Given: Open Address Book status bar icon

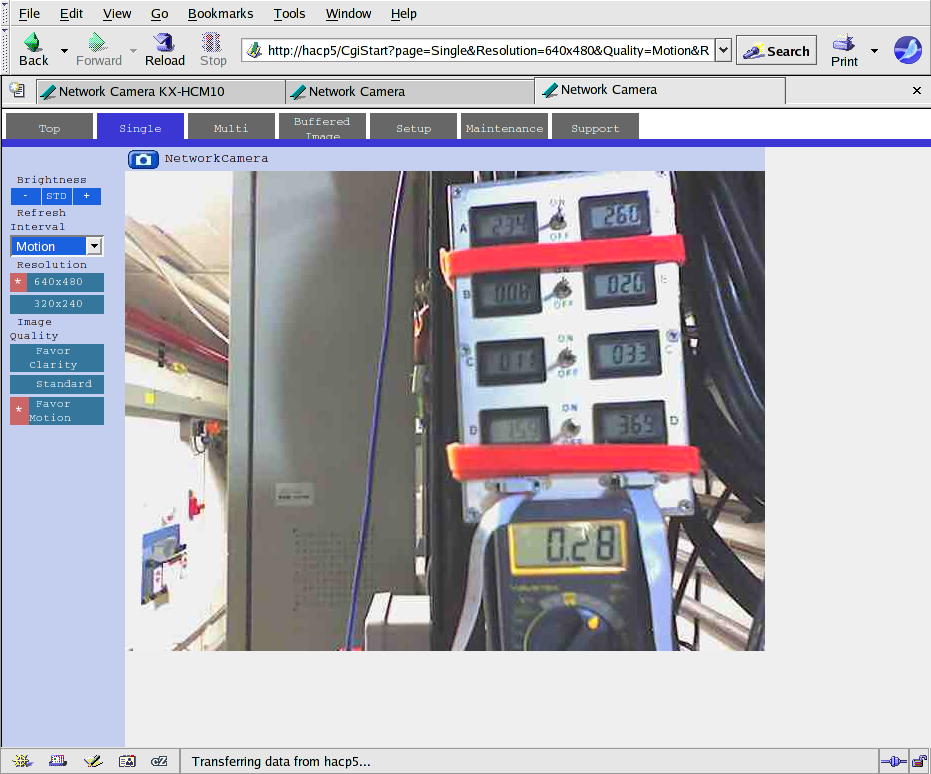Looking at the screenshot, I should click(x=127, y=761).
